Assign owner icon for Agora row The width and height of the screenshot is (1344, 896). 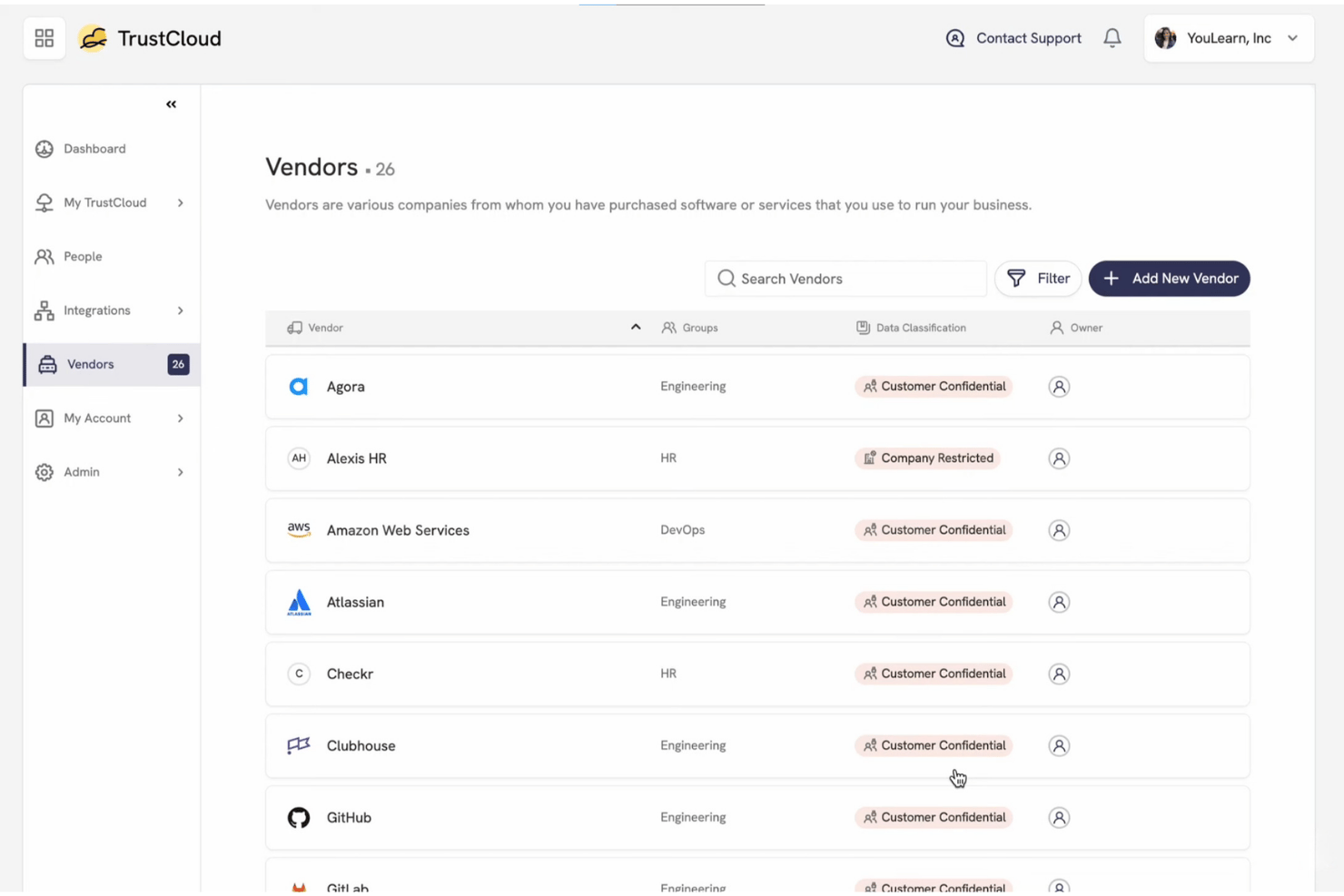tap(1059, 387)
